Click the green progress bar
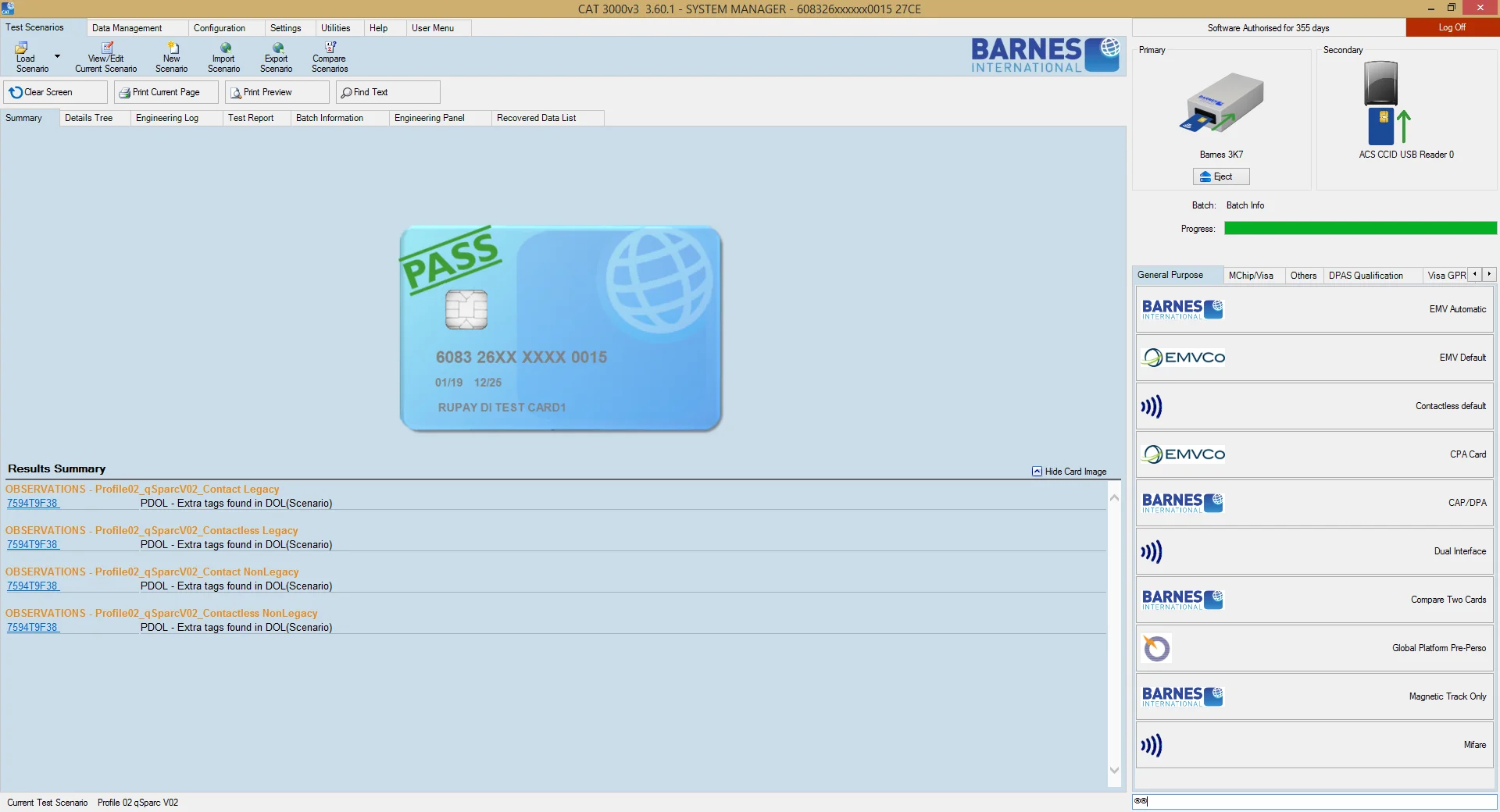The width and height of the screenshot is (1500, 812). 1359,229
